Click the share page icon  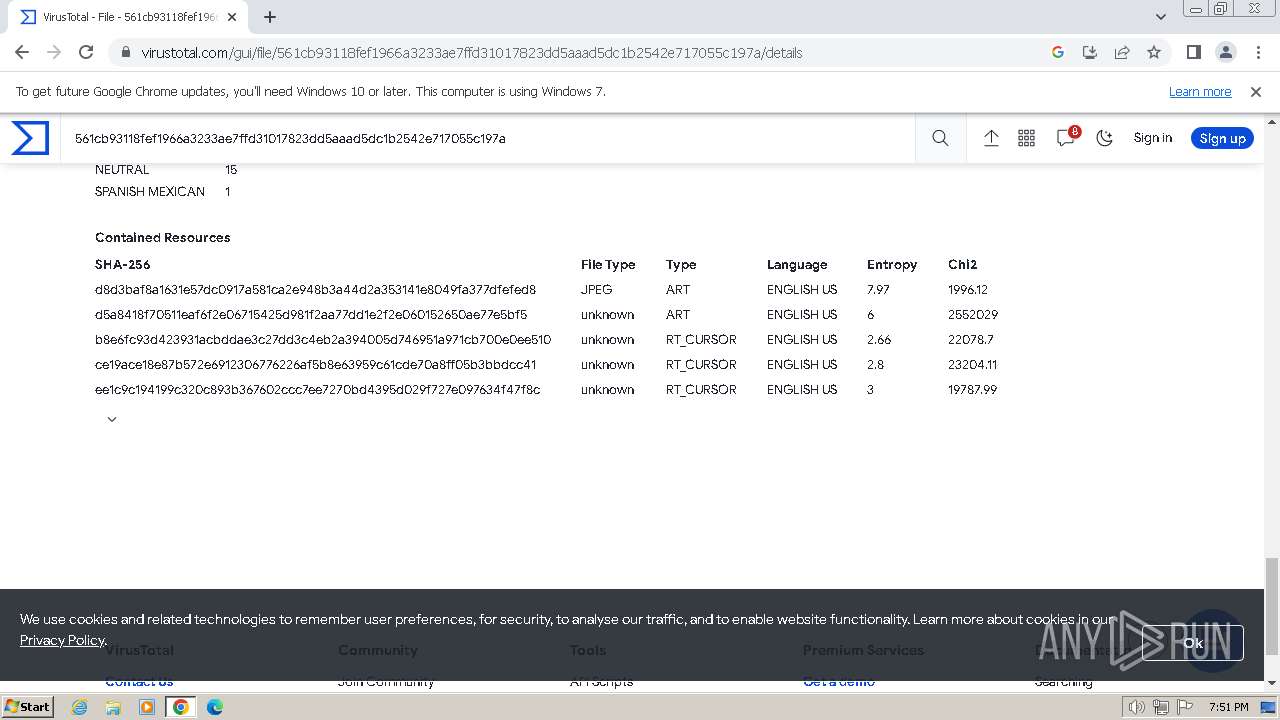pyautogui.click(x=1122, y=53)
